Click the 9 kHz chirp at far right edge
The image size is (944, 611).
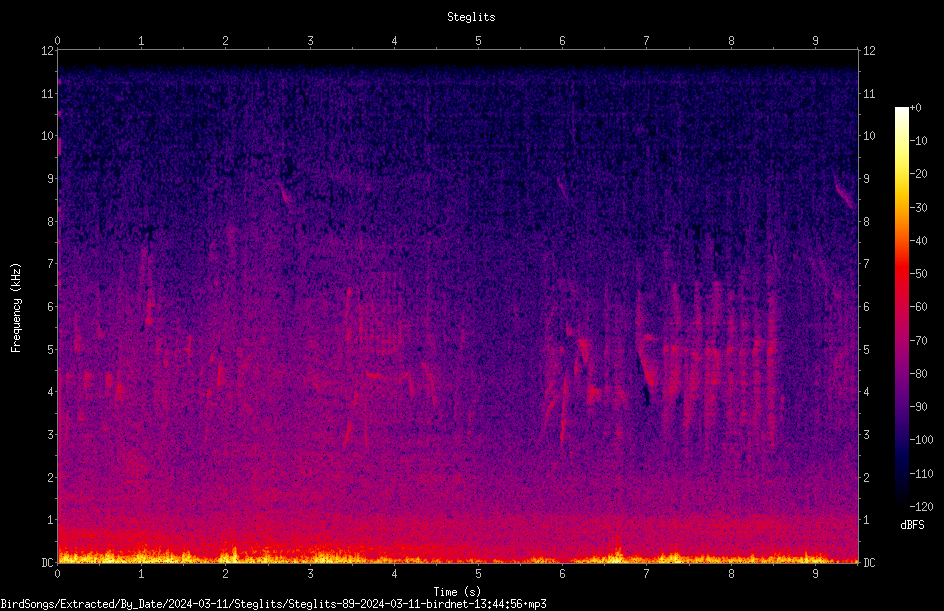(x=845, y=191)
